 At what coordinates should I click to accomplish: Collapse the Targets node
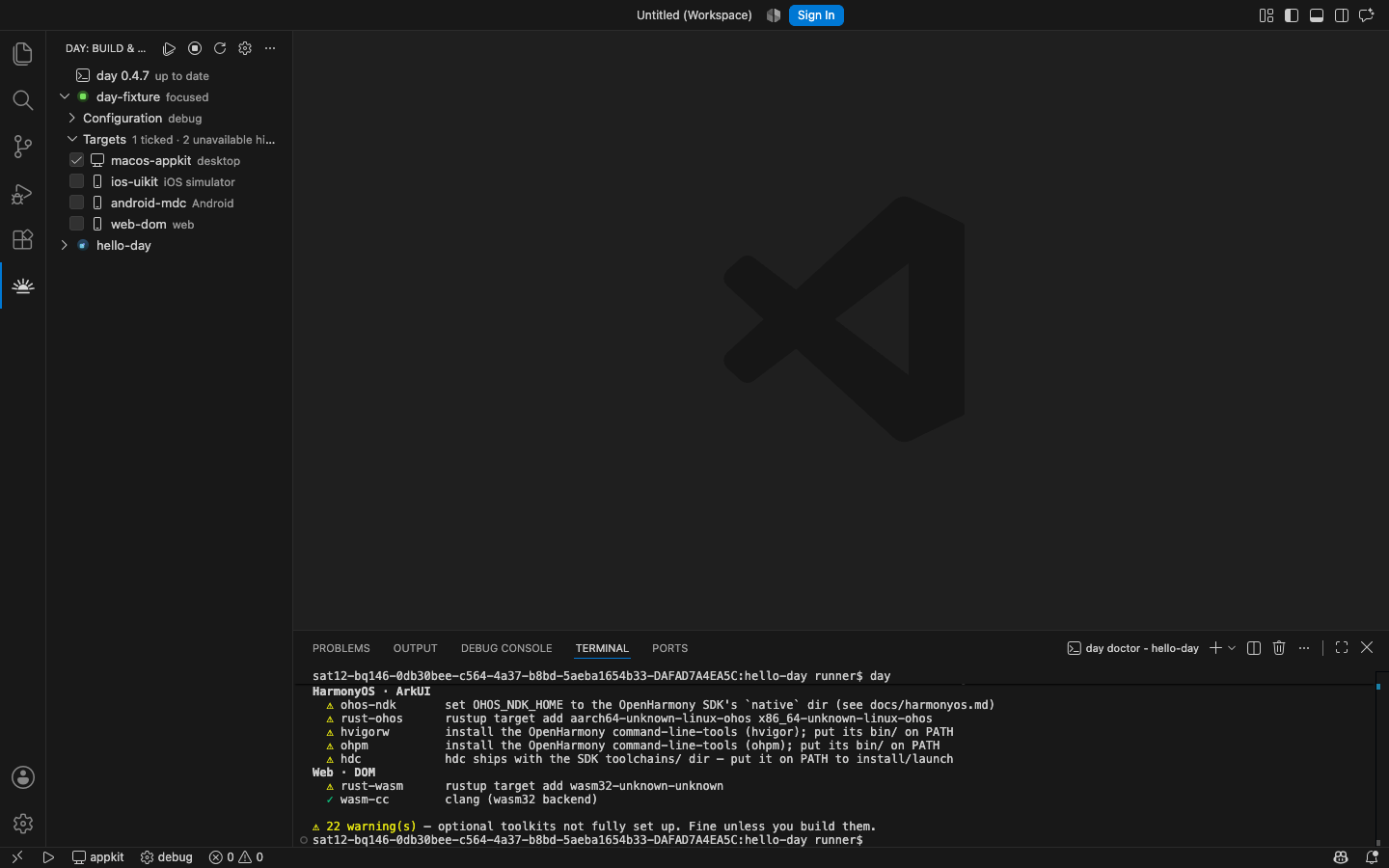[72, 139]
